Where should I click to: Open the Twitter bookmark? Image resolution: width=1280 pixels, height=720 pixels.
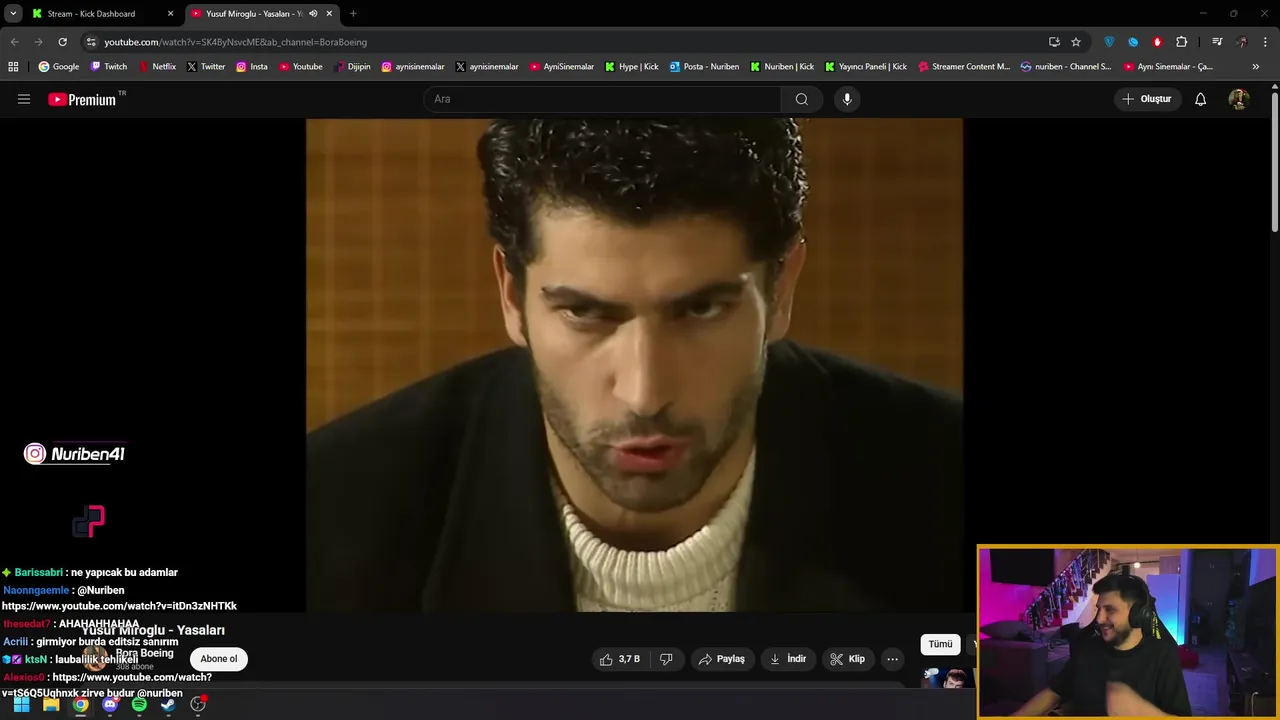pyautogui.click(x=205, y=67)
